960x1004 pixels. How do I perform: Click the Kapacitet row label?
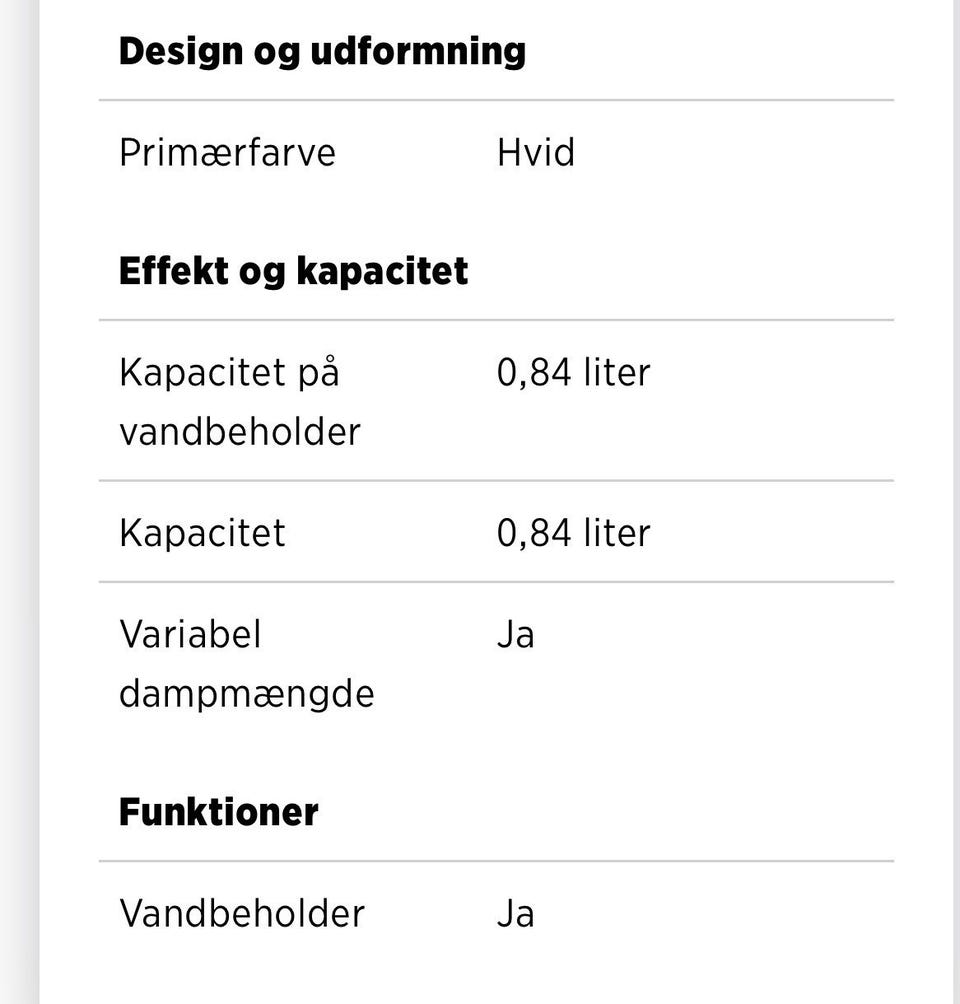[202, 533]
